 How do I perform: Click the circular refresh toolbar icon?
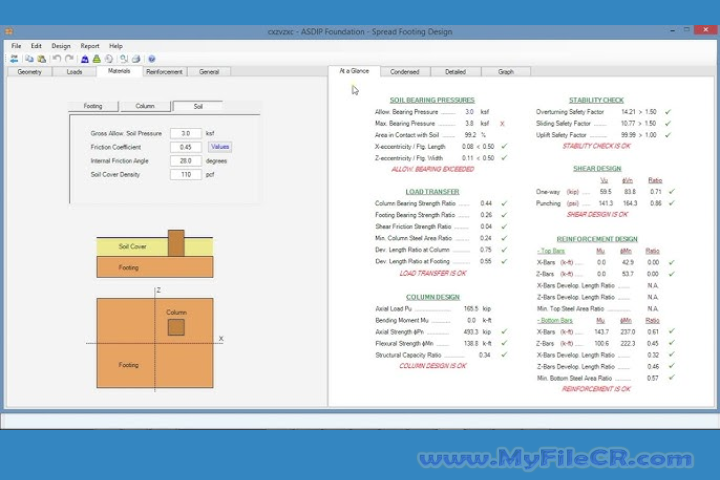pyautogui.click(x=109, y=59)
